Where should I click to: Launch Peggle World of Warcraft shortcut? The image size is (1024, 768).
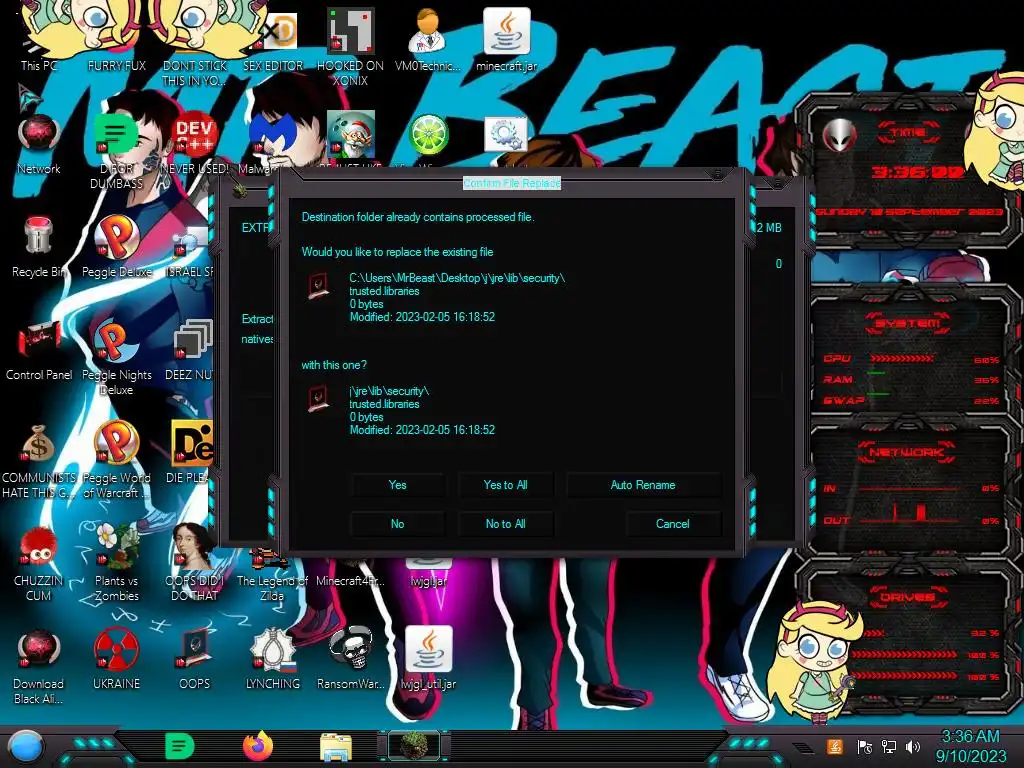(x=116, y=460)
